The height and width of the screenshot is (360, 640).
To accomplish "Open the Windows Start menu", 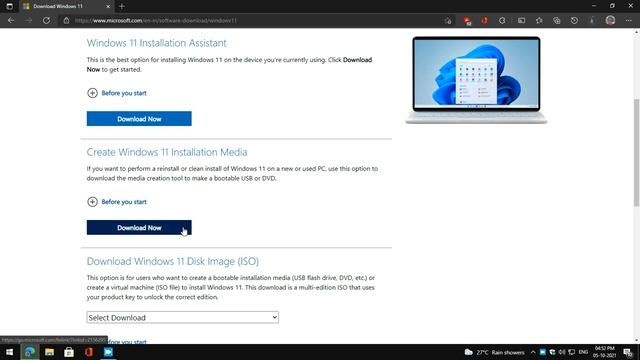I will point(9,352).
